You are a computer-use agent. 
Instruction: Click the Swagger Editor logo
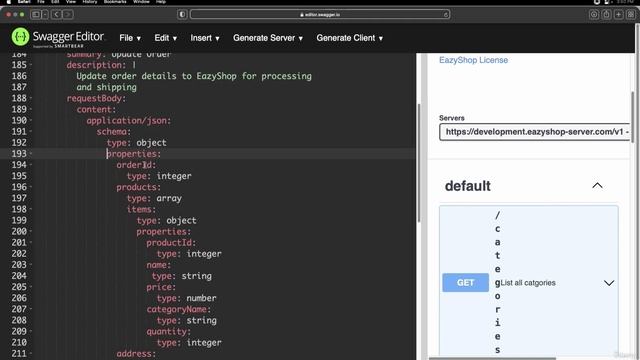click(x=58, y=38)
